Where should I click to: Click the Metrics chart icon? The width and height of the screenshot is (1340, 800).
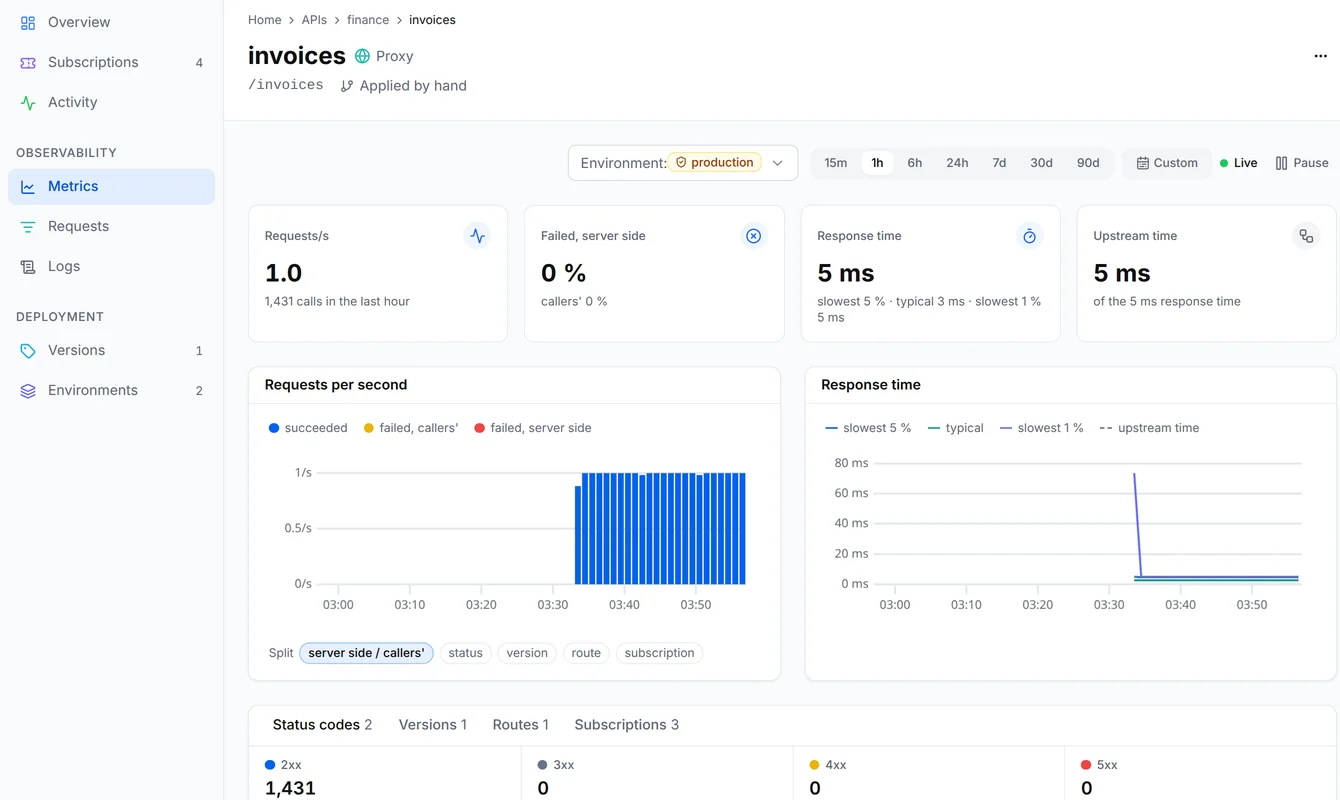coord(28,186)
